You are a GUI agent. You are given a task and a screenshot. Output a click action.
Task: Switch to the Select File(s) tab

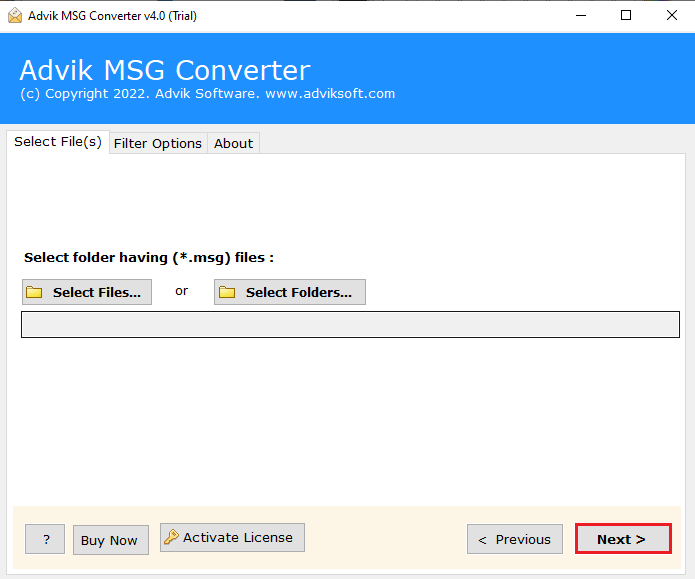point(58,142)
